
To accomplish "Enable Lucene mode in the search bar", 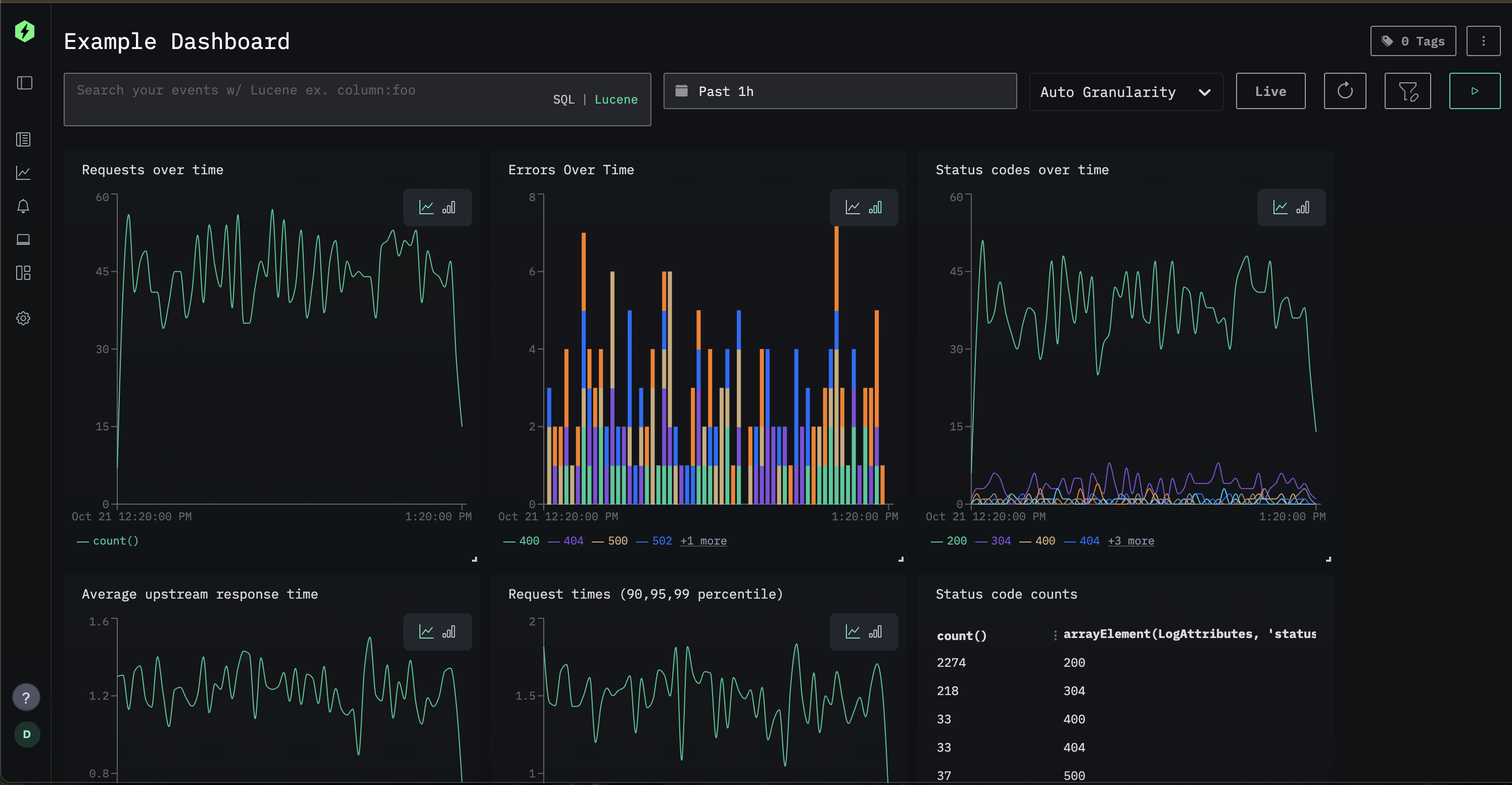I will pos(616,99).
